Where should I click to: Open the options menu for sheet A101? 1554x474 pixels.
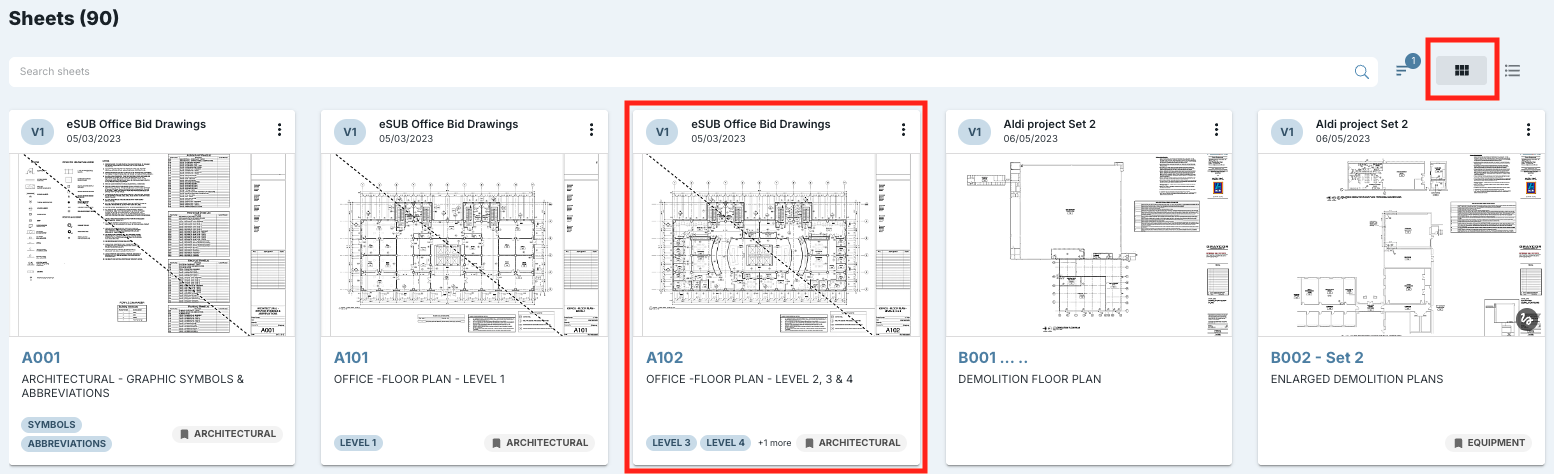pyautogui.click(x=591, y=130)
